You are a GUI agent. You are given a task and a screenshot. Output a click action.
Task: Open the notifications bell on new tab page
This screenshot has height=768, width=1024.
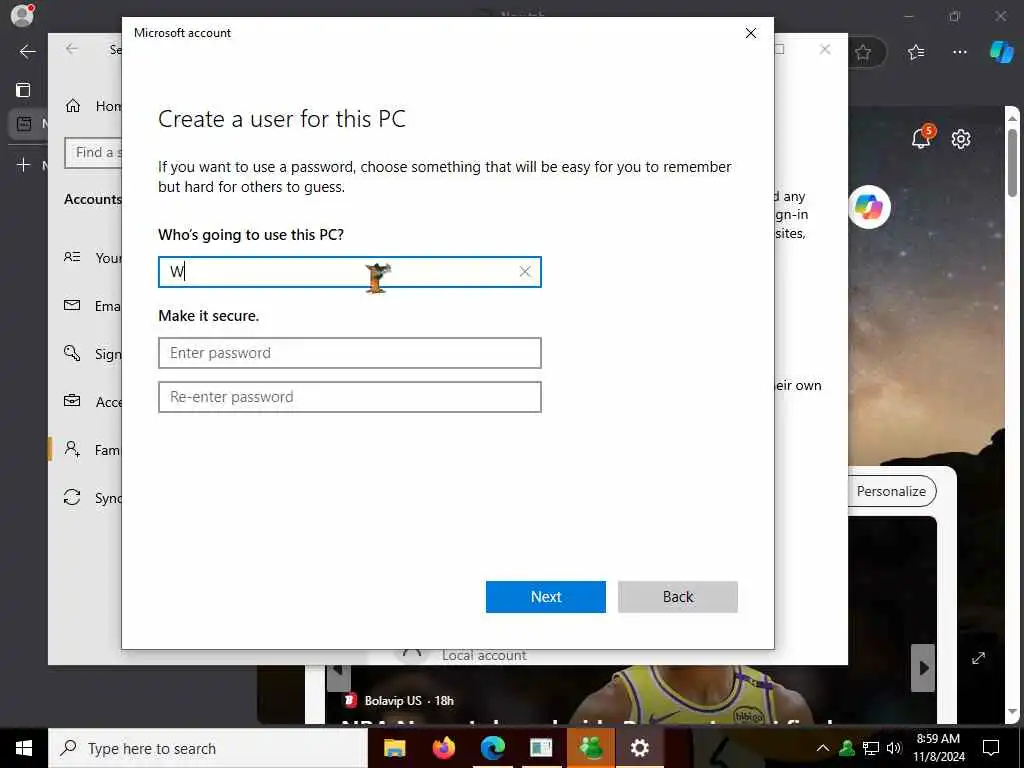[921, 138]
